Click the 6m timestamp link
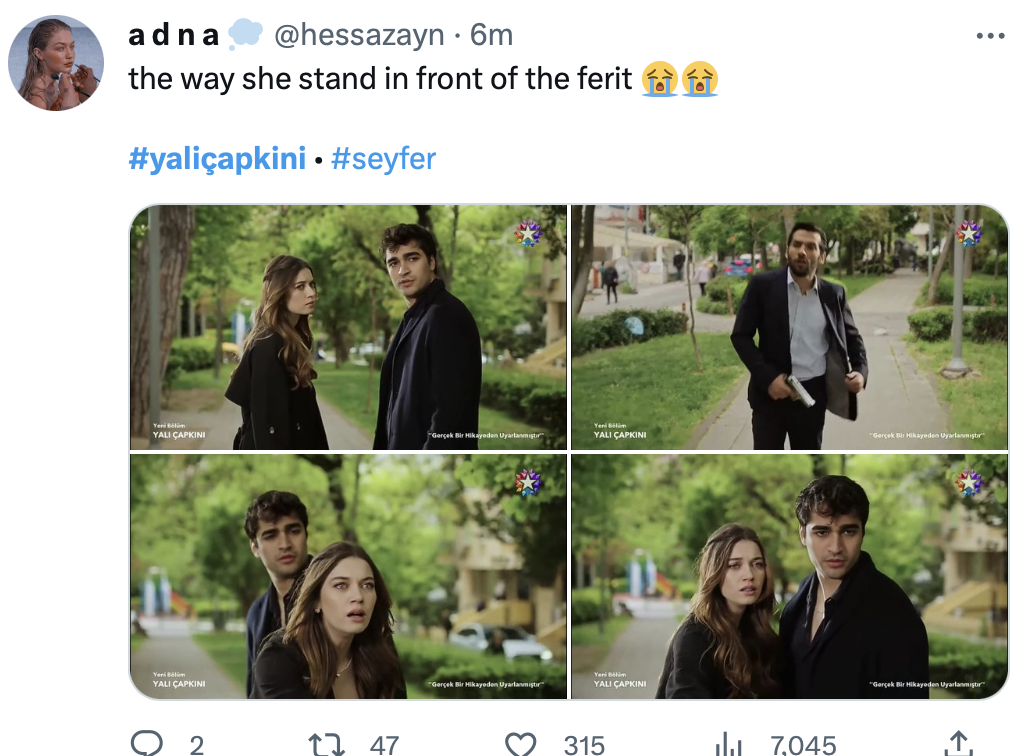Viewport: 1032px width, 756px height. (491, 35)
